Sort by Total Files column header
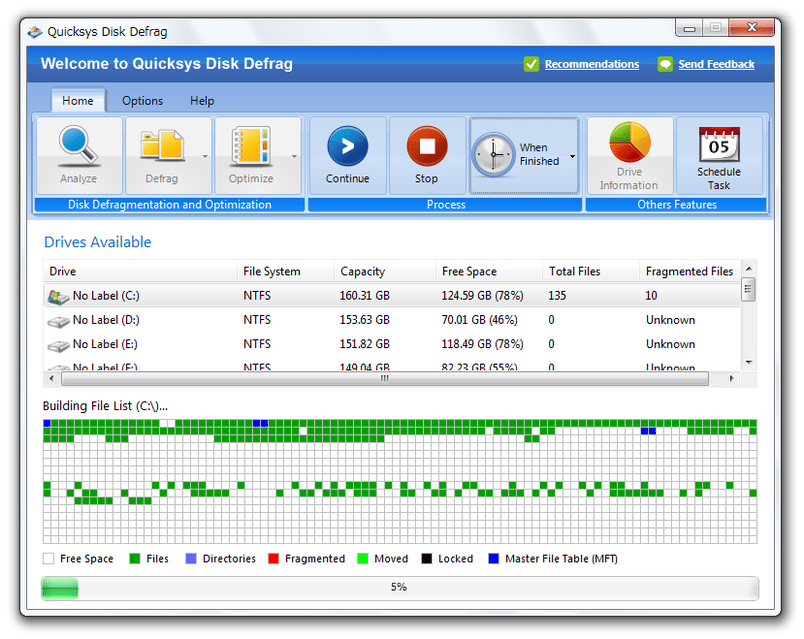804x639 pixels. click(x=591, y=271)
